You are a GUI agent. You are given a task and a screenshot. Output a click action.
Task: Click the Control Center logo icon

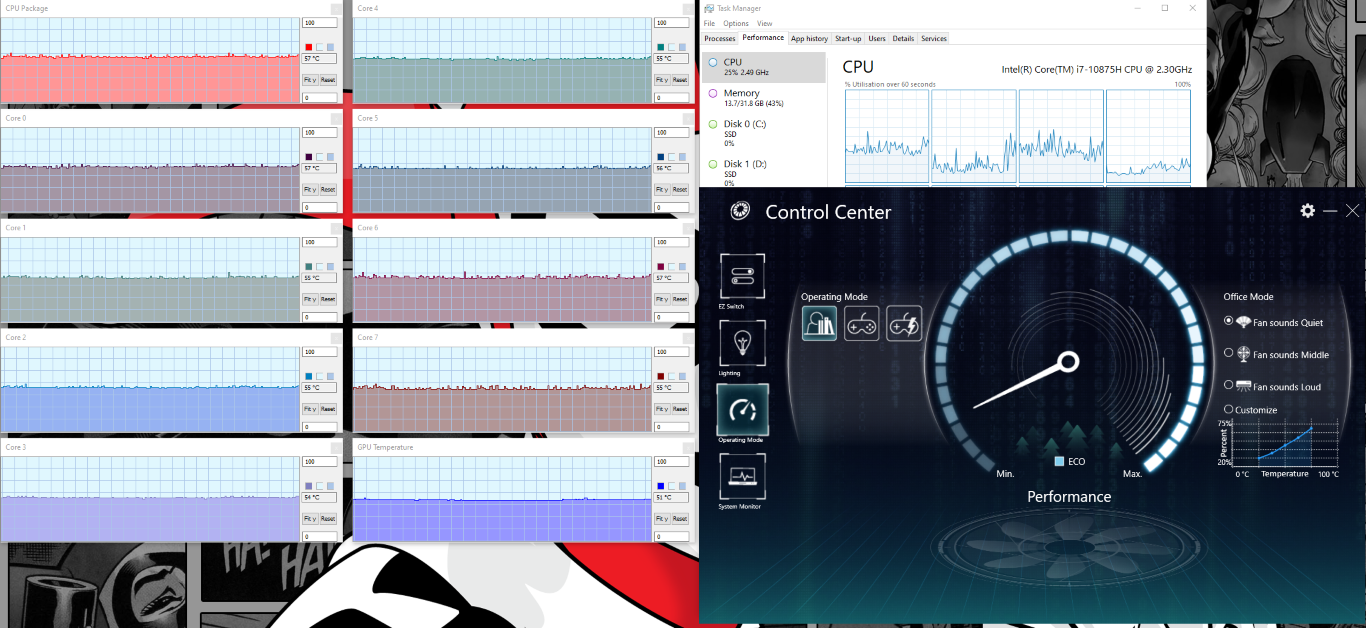740,211
